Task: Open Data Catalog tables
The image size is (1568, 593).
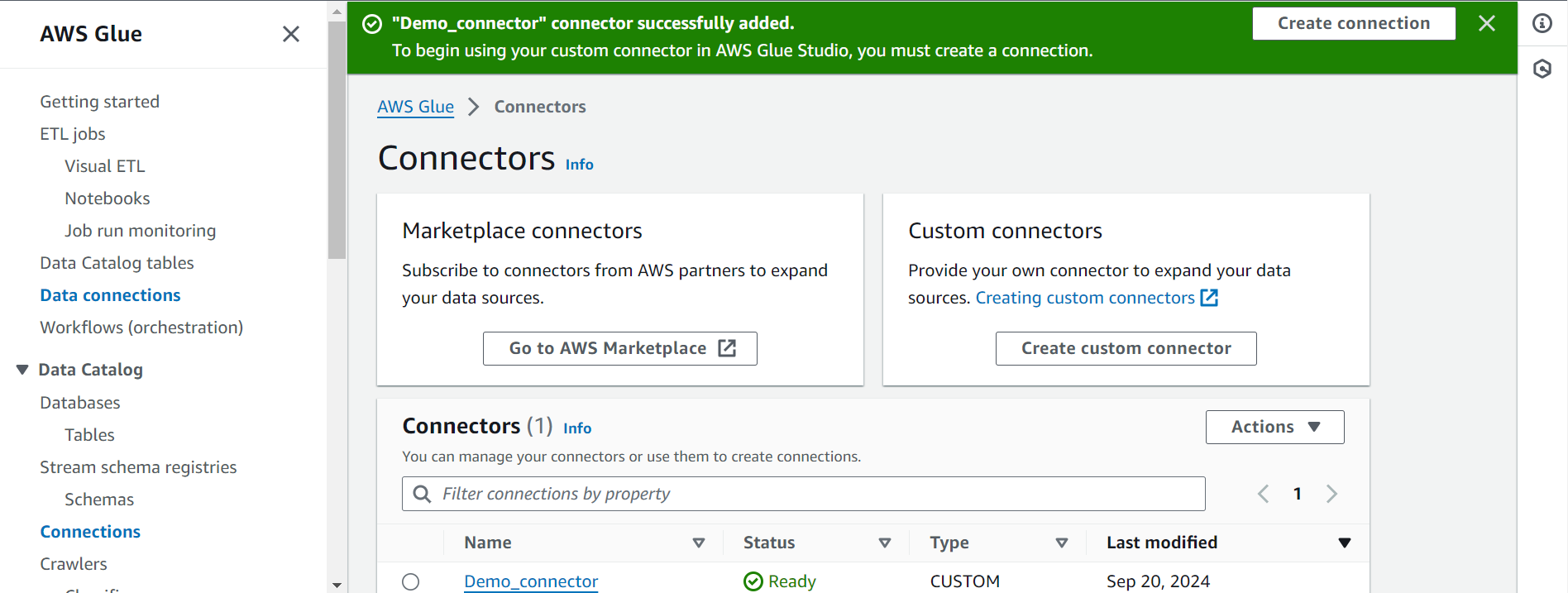Action: pyautogui.click(x=117, y=263)
